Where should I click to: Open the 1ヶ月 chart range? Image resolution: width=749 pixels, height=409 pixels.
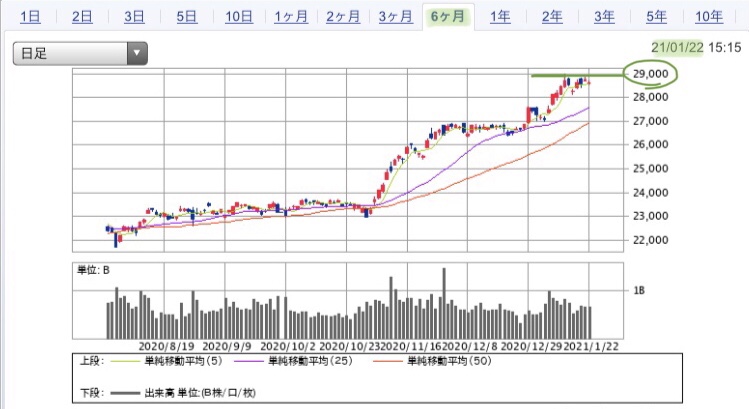point(291,17)
